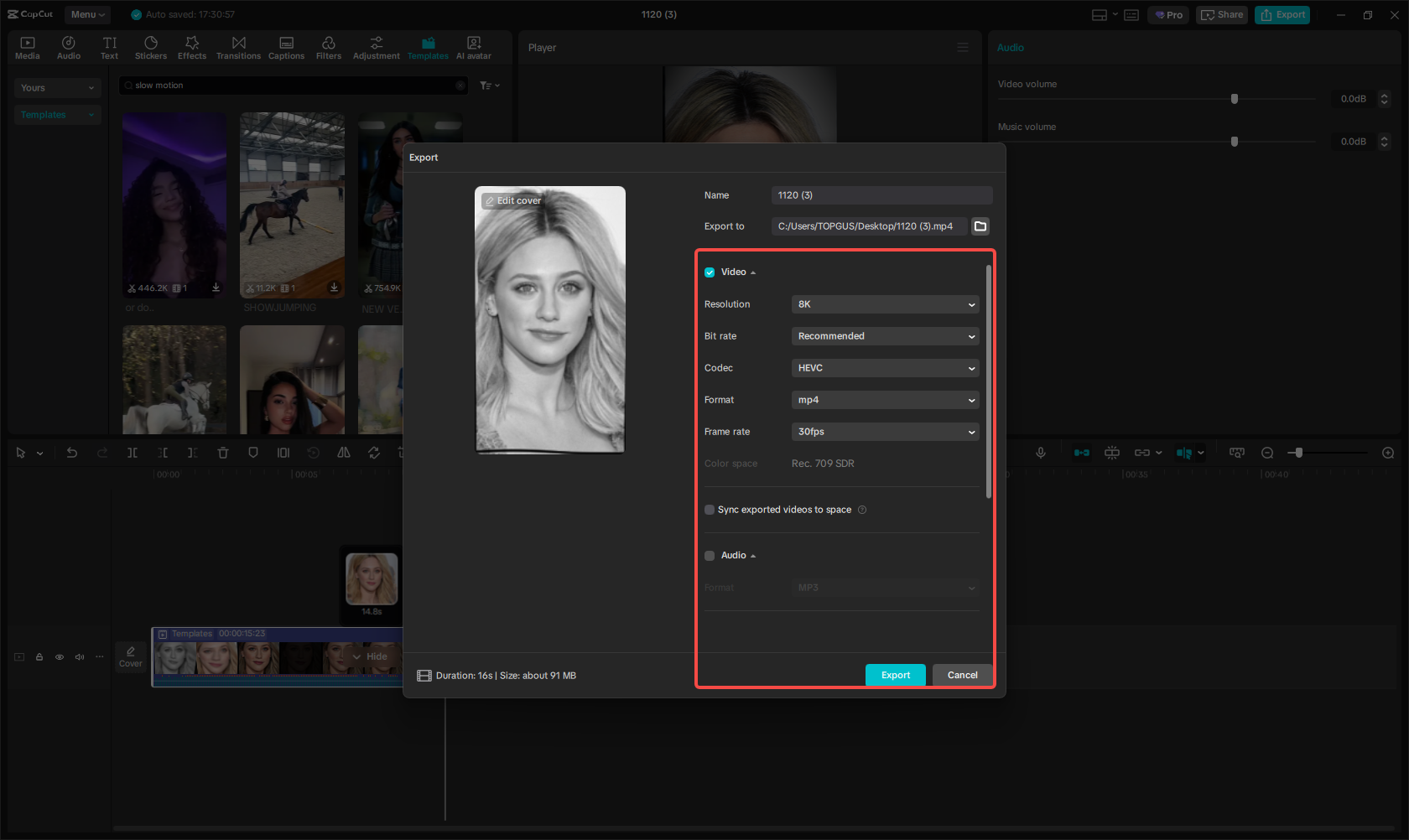
Task: Select the Delete icon in the timeline toolbar
Action: click(x=223, y=452)
